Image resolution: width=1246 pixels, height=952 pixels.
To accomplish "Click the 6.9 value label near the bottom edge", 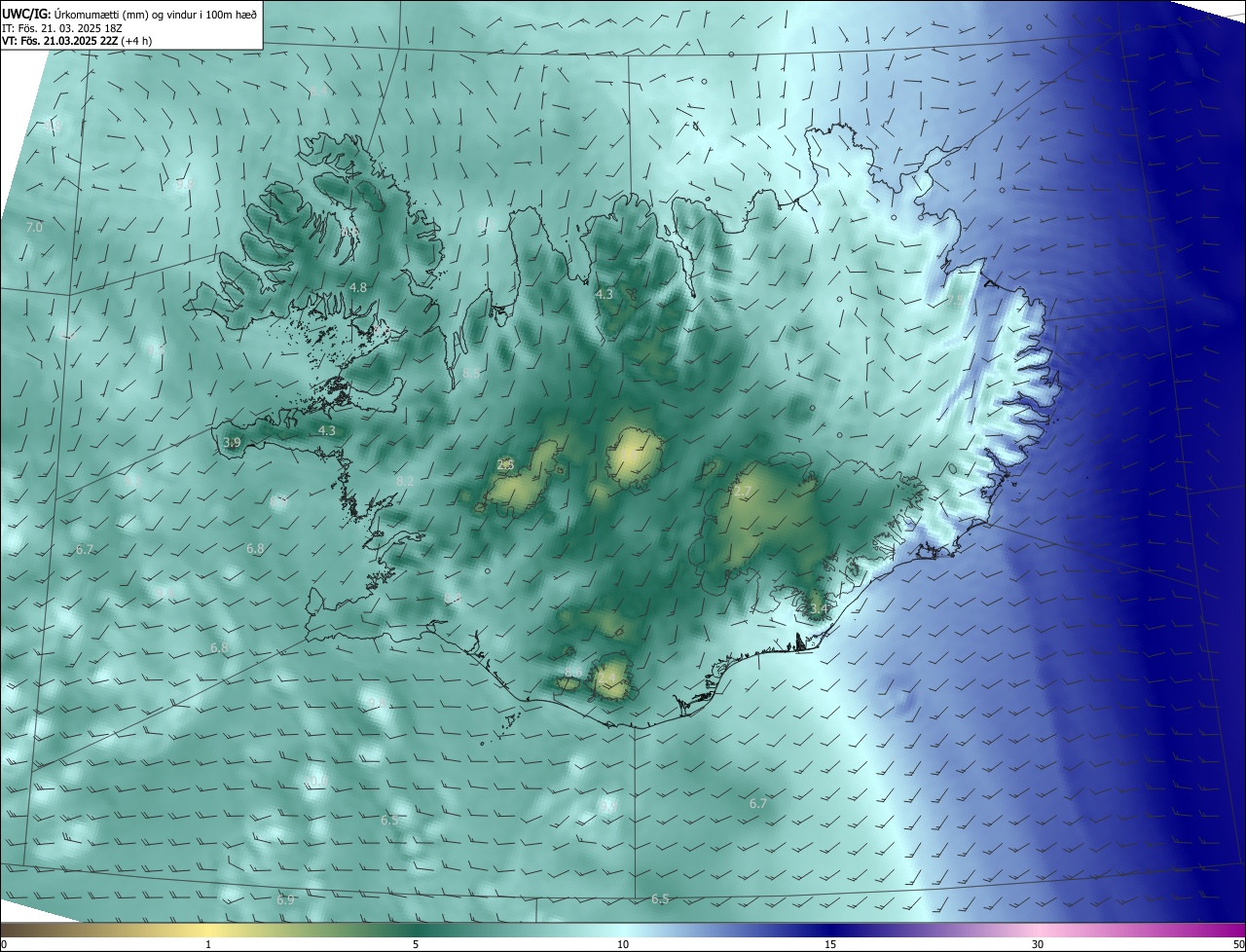I will click(x=285, y=900).
